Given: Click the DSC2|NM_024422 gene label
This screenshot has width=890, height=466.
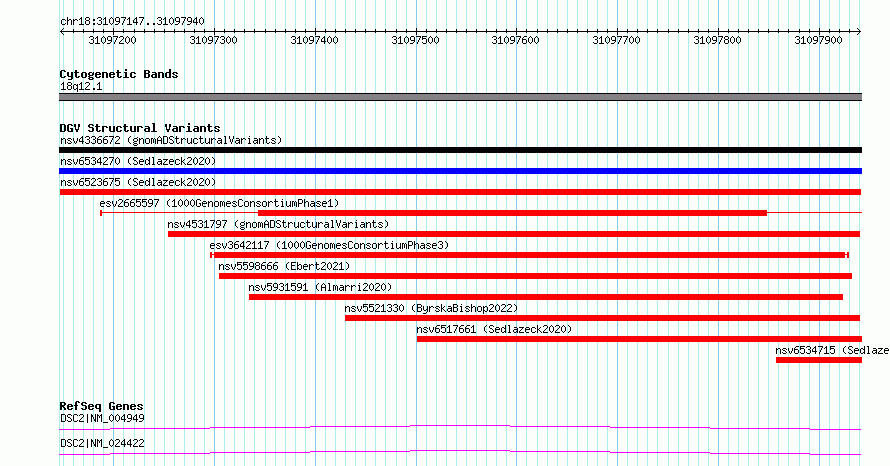Looking at the screenshot, I should pos(102,443).
